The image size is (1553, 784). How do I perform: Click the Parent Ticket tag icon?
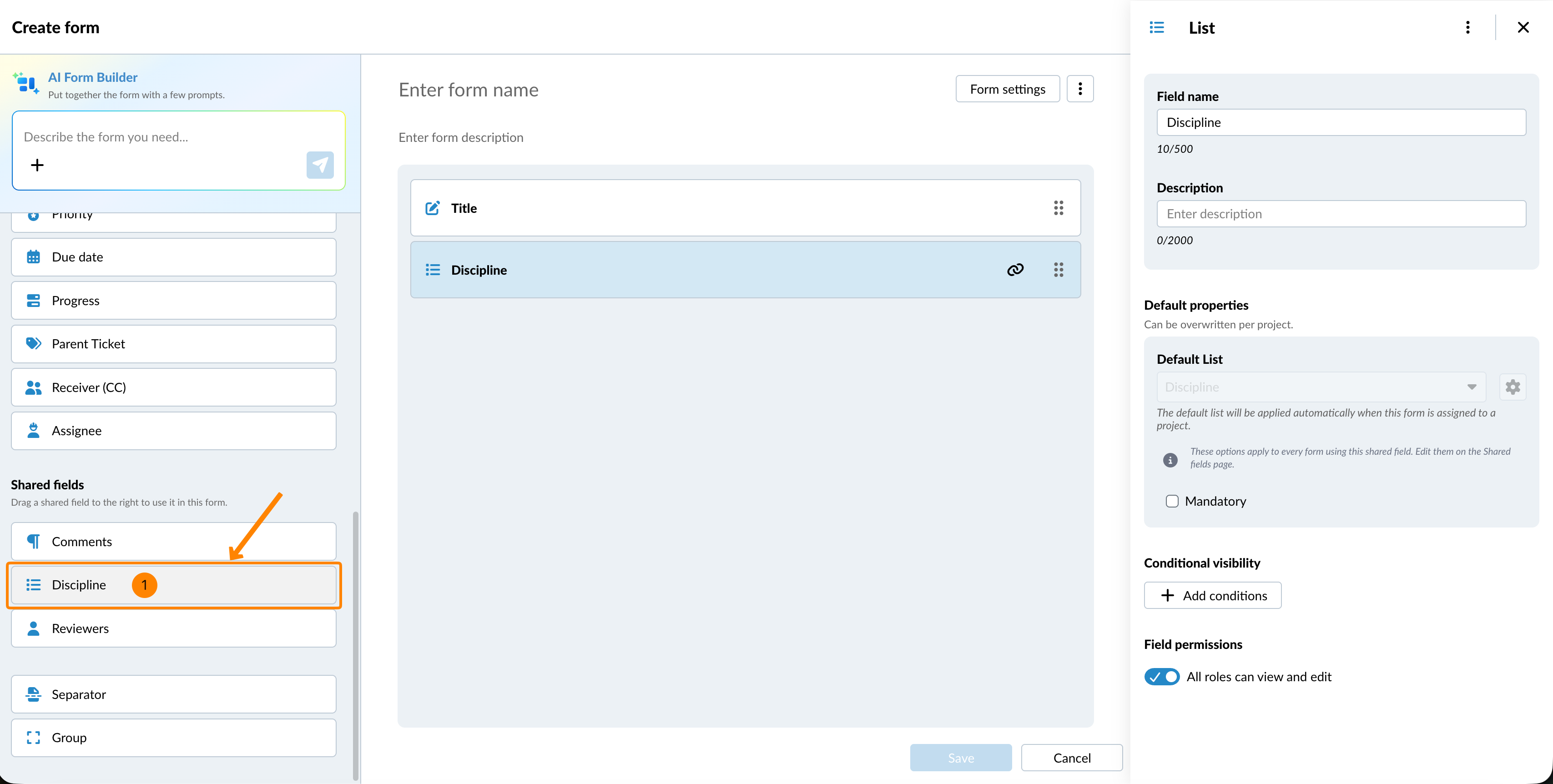(34, 343)
